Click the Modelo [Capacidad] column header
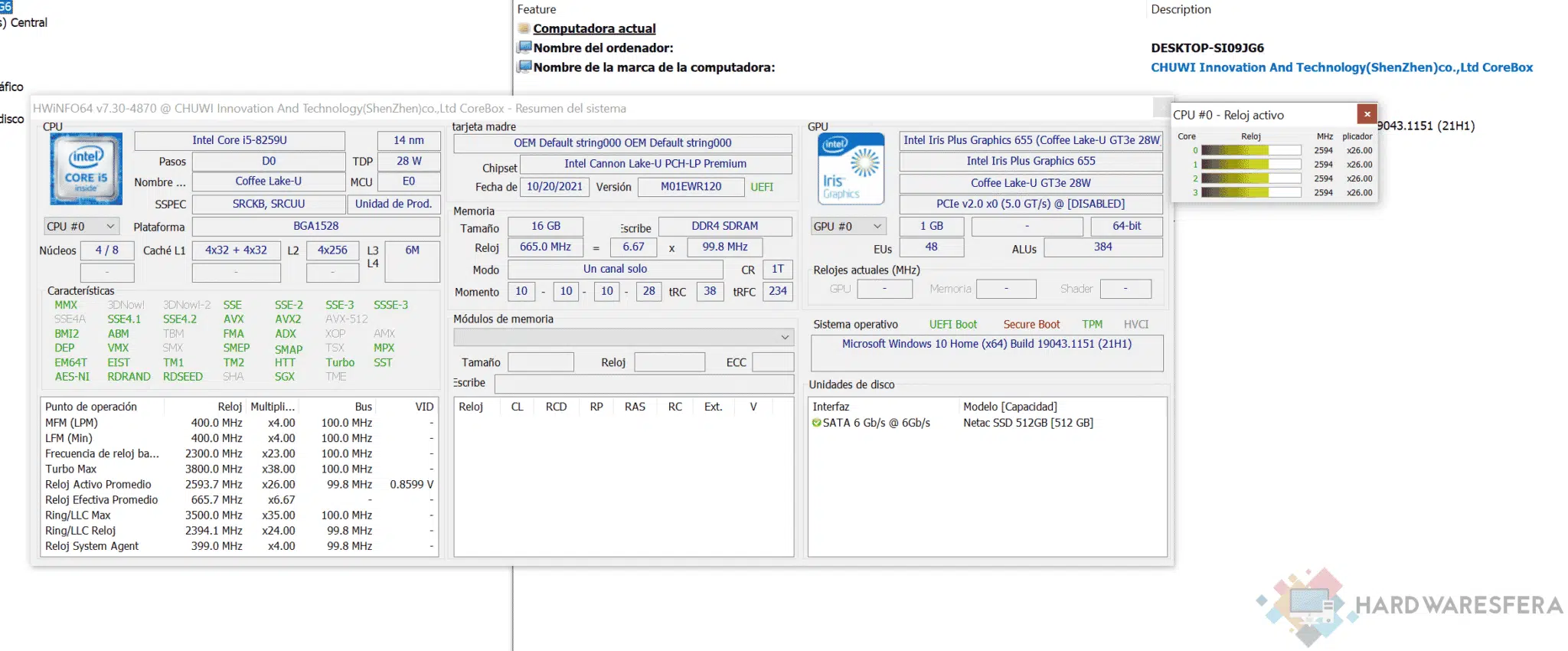The width and height of the screenshot is (1568, 651). pos(1010,407)
